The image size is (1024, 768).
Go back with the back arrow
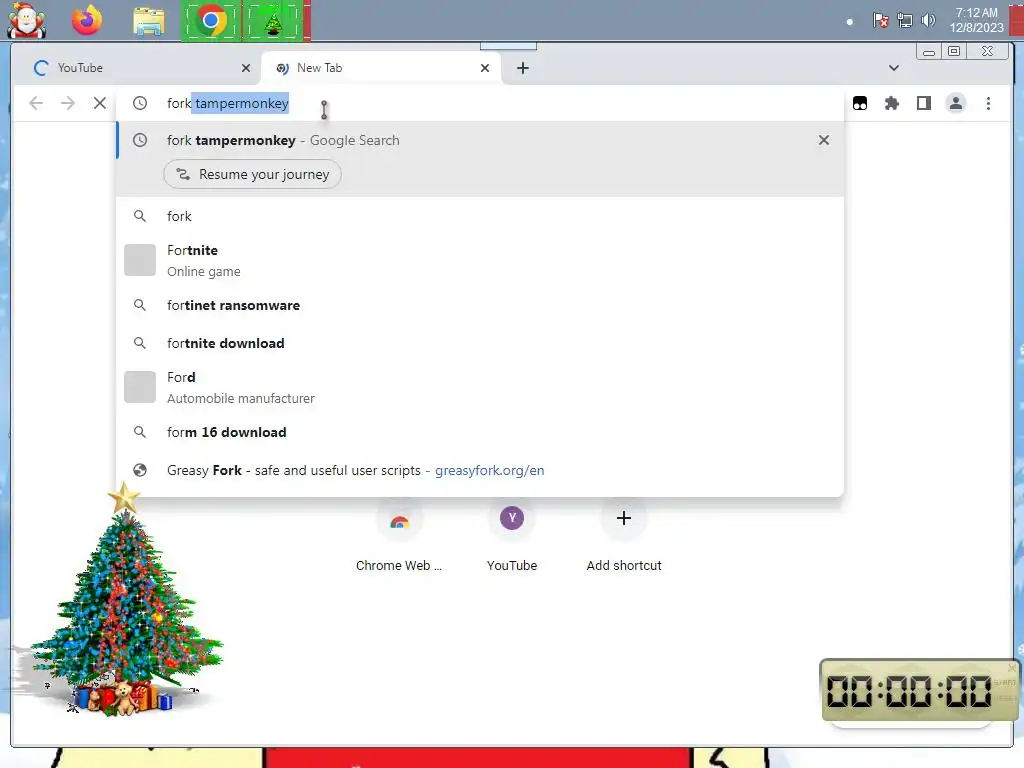coord(36,103)
